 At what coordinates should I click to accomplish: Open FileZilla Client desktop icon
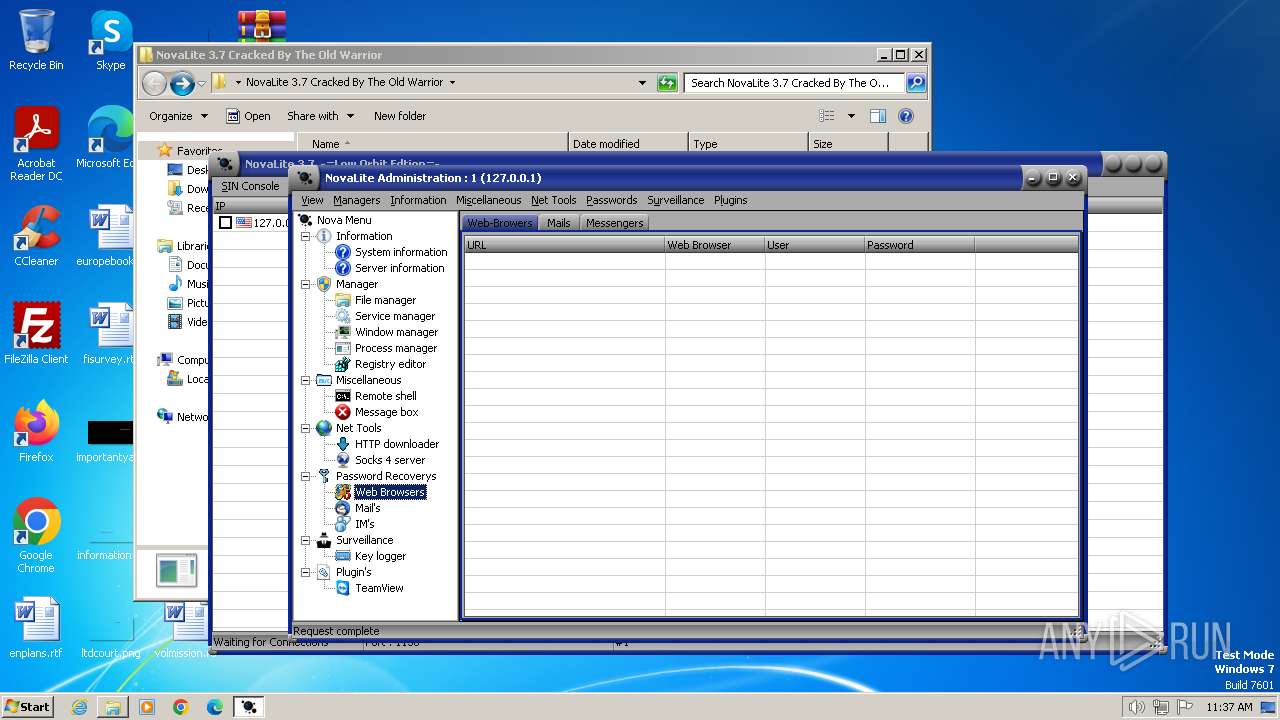tap(37, 333)
